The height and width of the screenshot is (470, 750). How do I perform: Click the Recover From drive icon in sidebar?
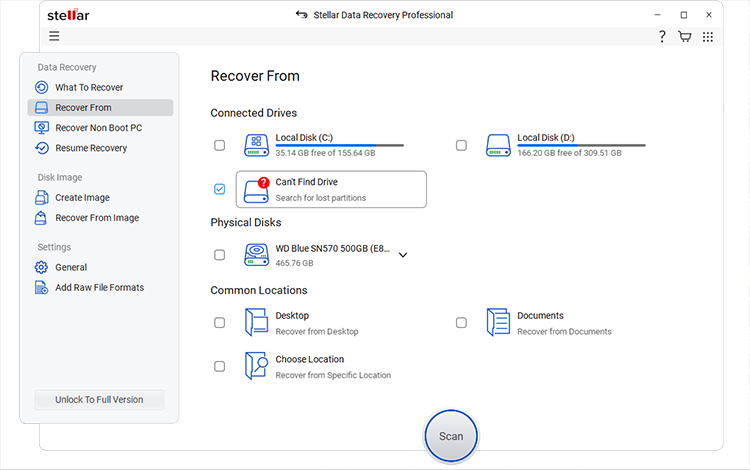[x=42, y=108]
